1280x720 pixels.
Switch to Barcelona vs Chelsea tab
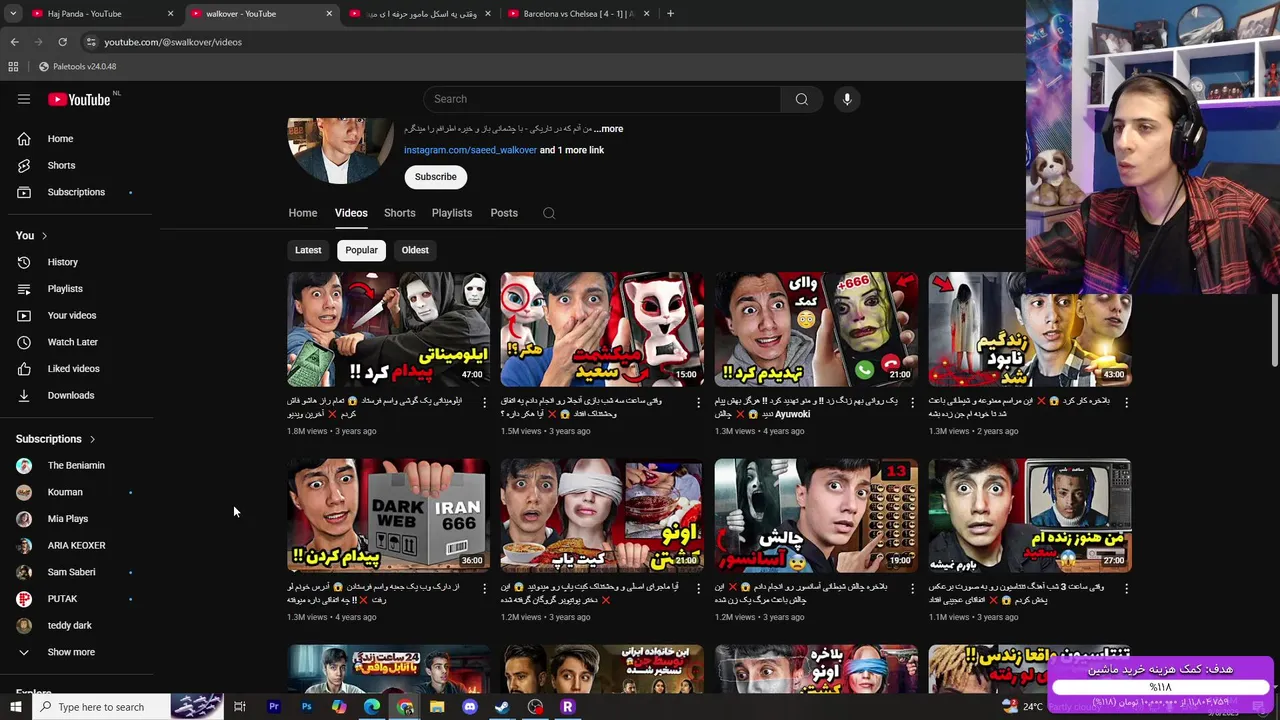(x=578, y=14)
